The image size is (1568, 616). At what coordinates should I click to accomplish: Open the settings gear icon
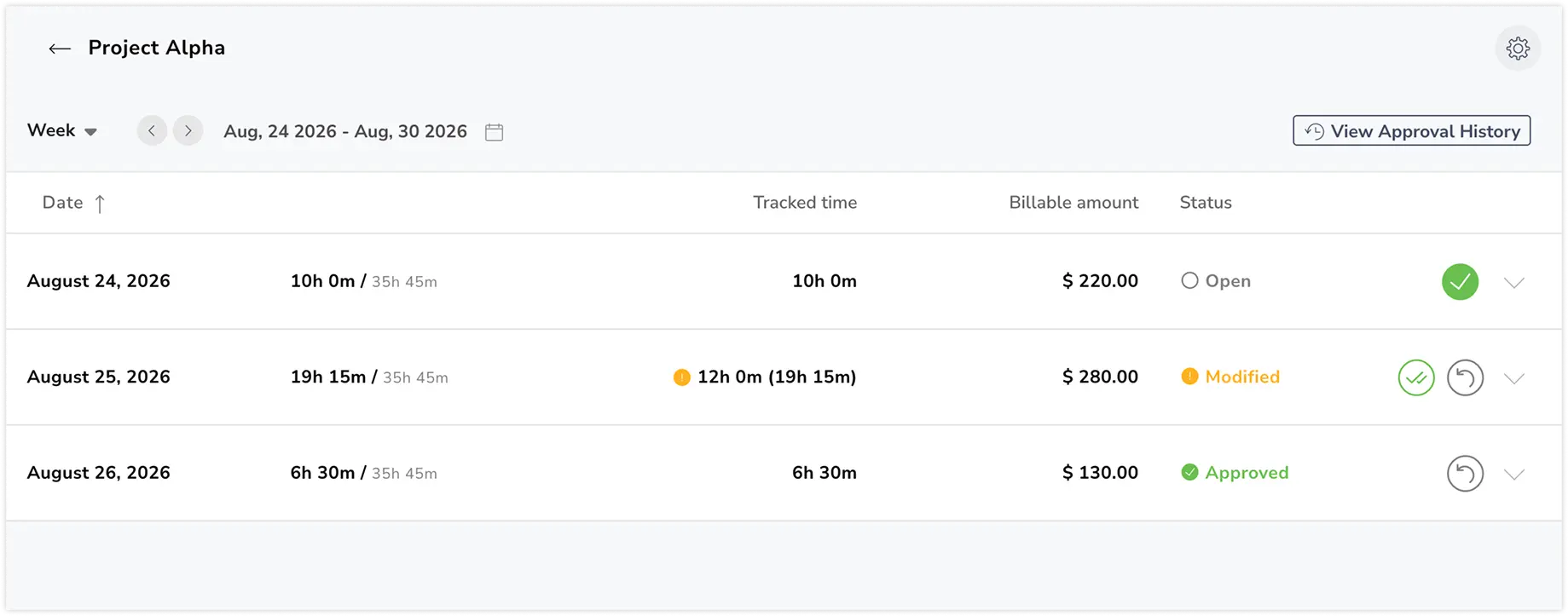point(1518,49)
